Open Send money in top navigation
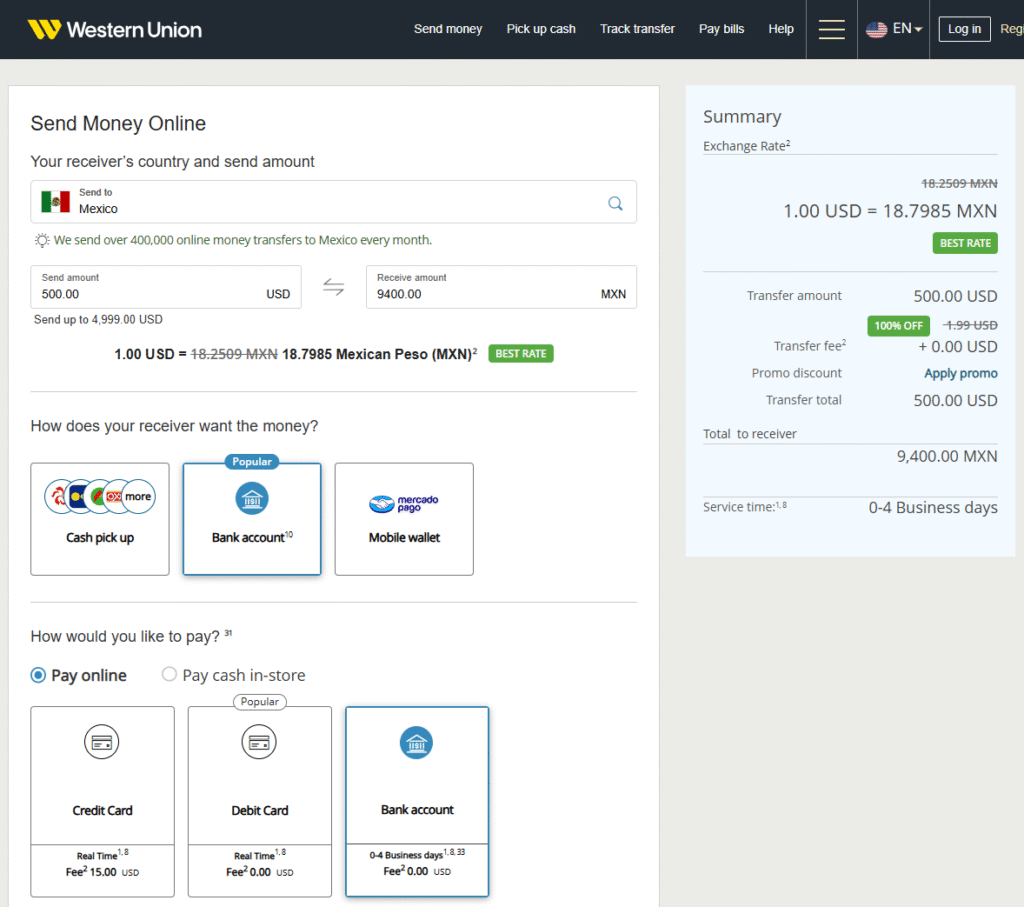 click(x=448, y=29)
